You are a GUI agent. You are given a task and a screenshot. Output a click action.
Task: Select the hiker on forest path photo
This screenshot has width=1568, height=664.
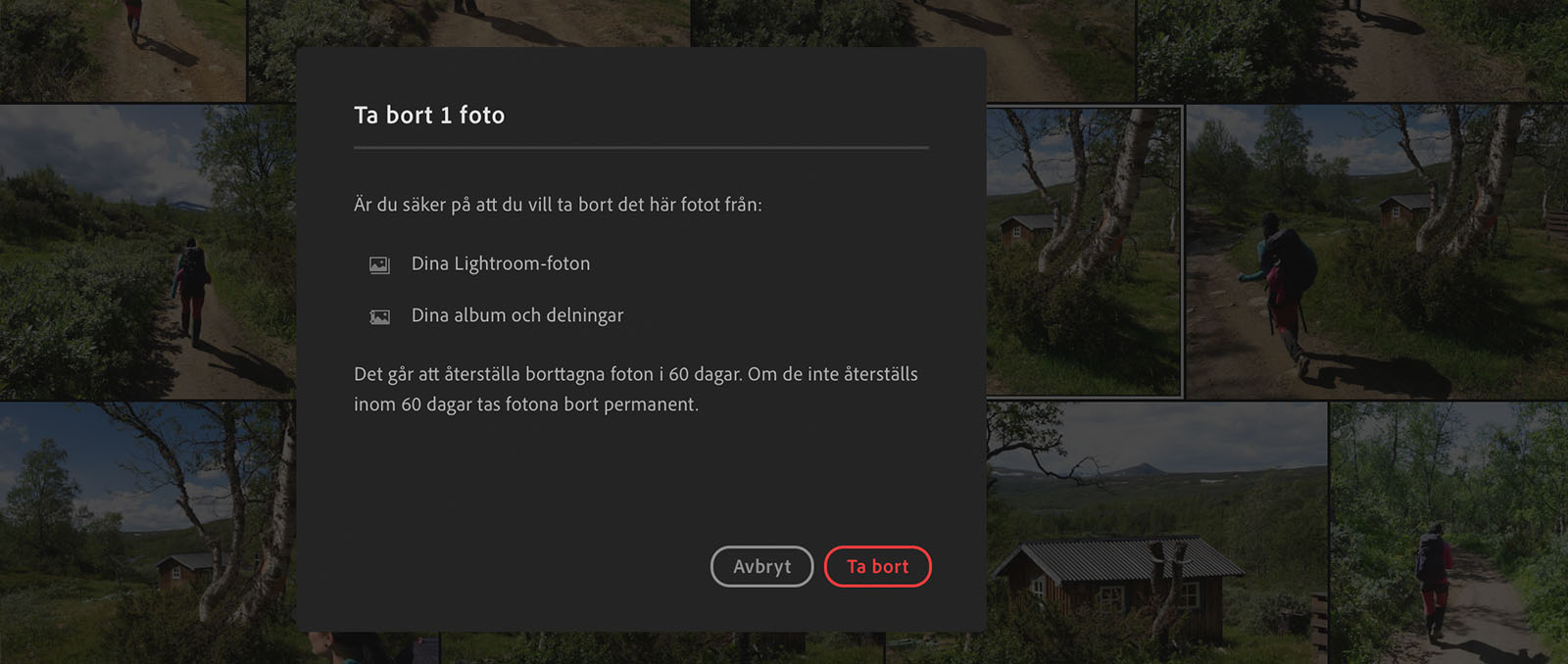click(1449, 533)
